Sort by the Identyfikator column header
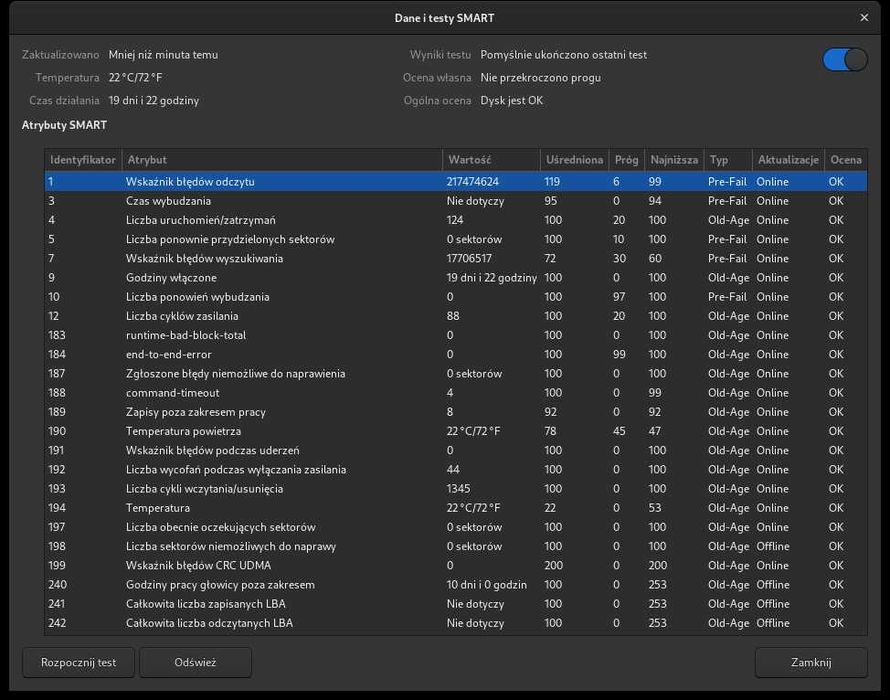 click(x=83, y=160)
